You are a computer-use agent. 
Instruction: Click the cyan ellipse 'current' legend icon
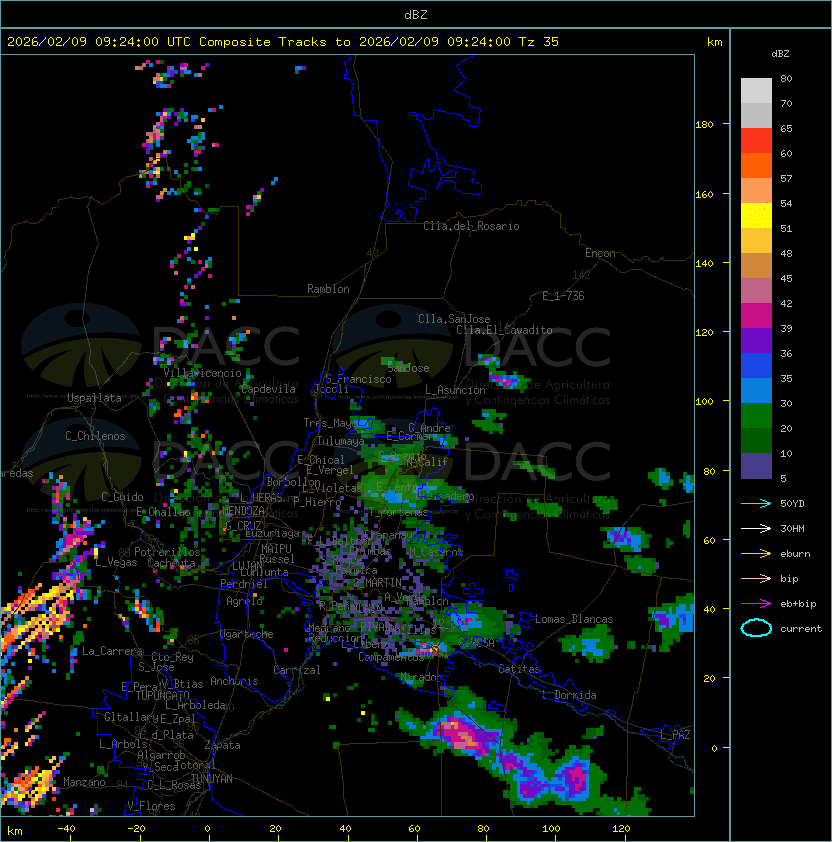(756, 628)
